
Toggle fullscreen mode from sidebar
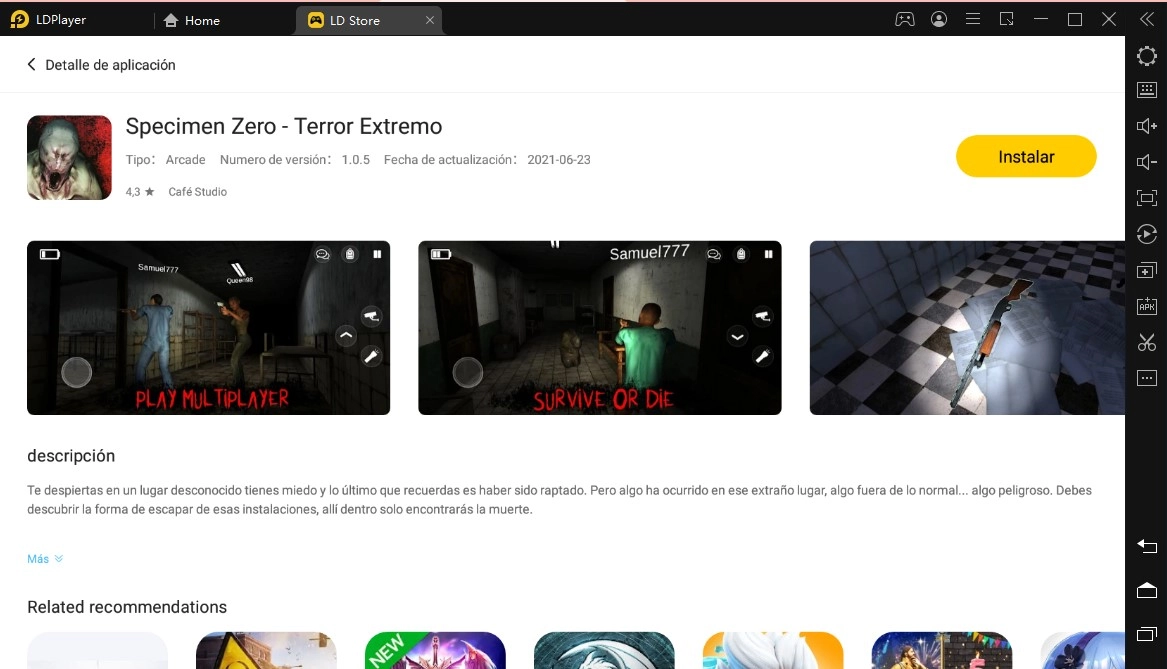pos(1147,198)
